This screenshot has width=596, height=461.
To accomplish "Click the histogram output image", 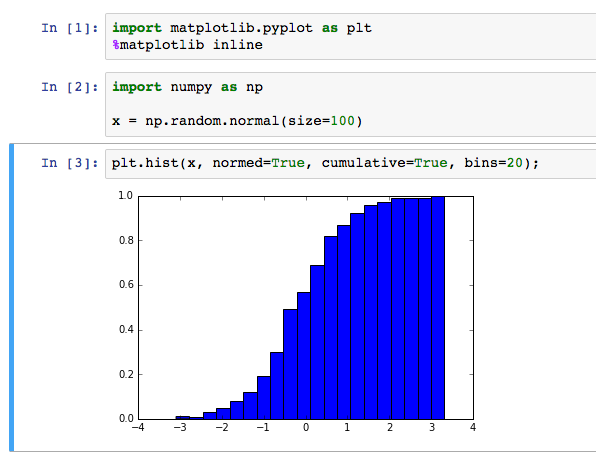I will pos(296,312).
